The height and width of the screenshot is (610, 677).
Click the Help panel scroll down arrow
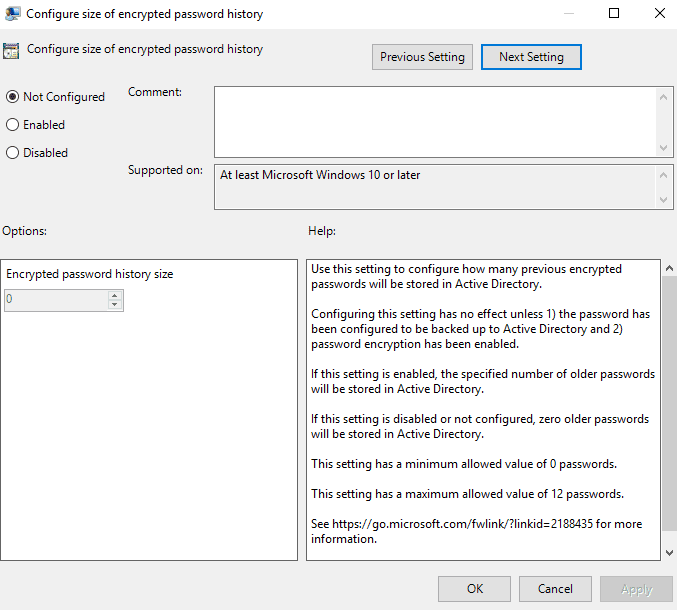point(669,552)
